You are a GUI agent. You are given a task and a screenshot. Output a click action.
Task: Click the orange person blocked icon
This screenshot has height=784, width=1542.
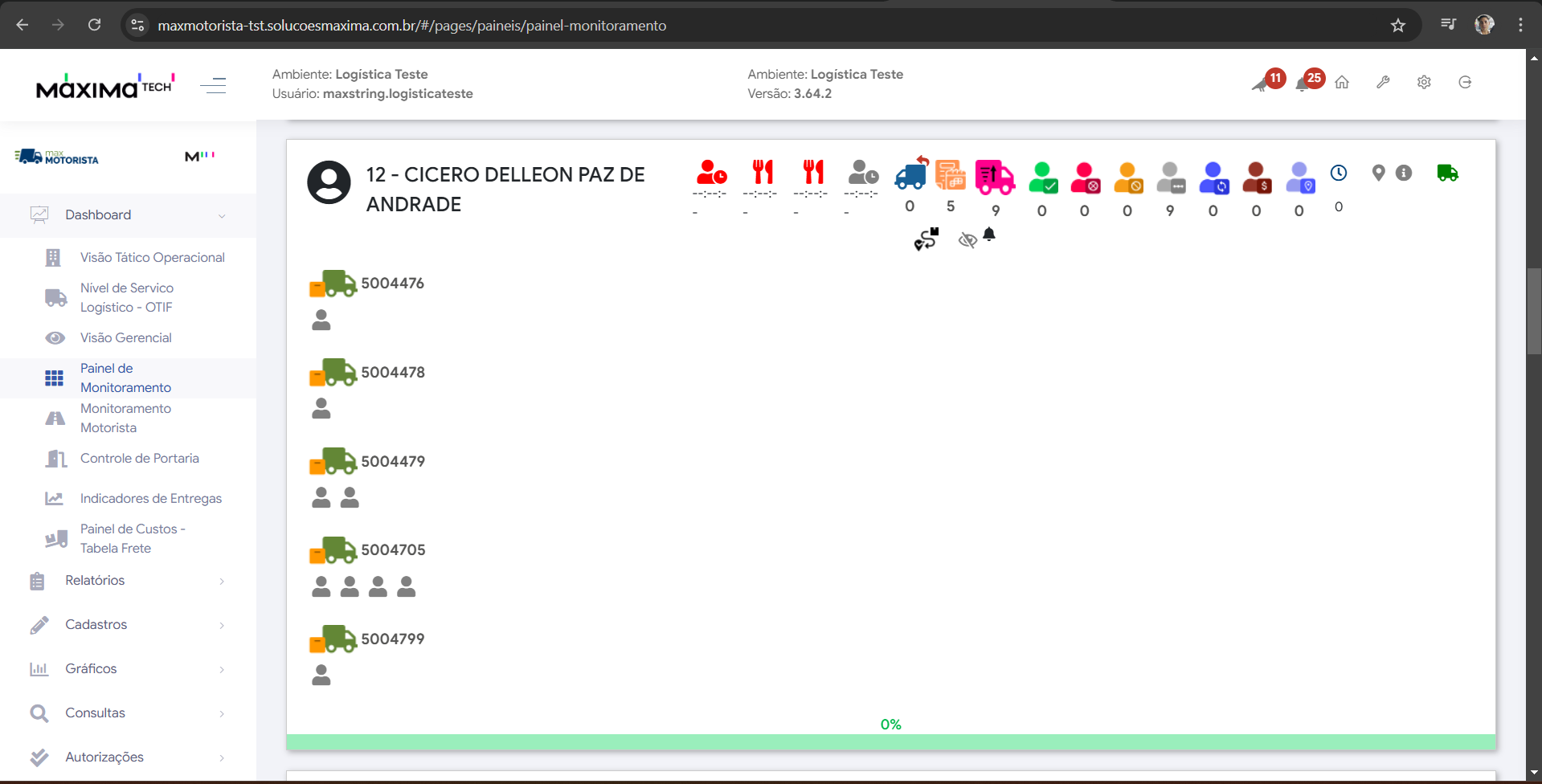pyautogui.click(x=1128, y=178)
